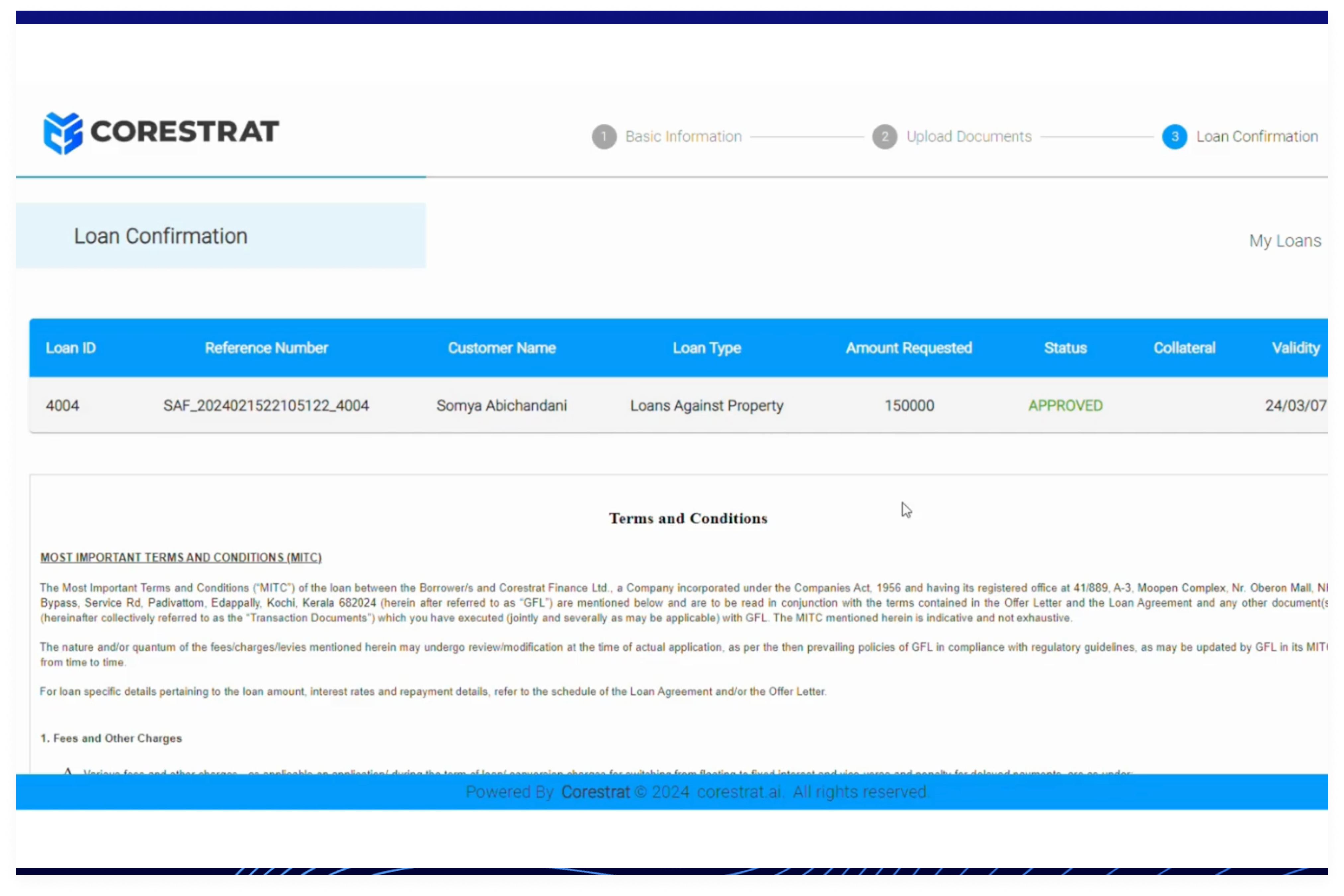This screenshot has width=1344, height=896.
Task: Click step 2 circle icon
Action: click(x=884, y=137)
